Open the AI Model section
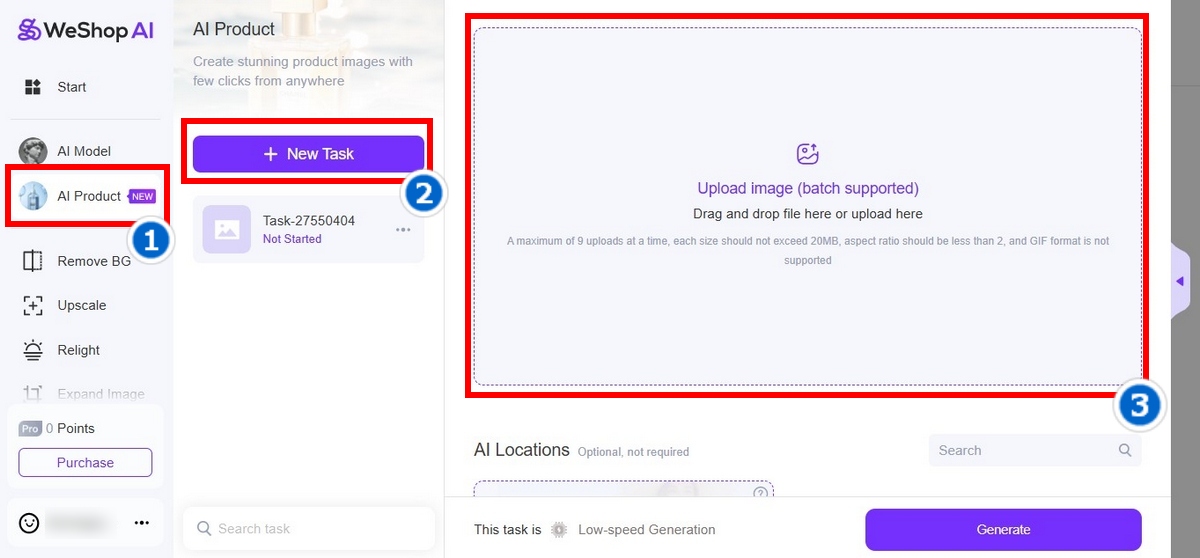The image size is (1200, 558). coord(86,151)
